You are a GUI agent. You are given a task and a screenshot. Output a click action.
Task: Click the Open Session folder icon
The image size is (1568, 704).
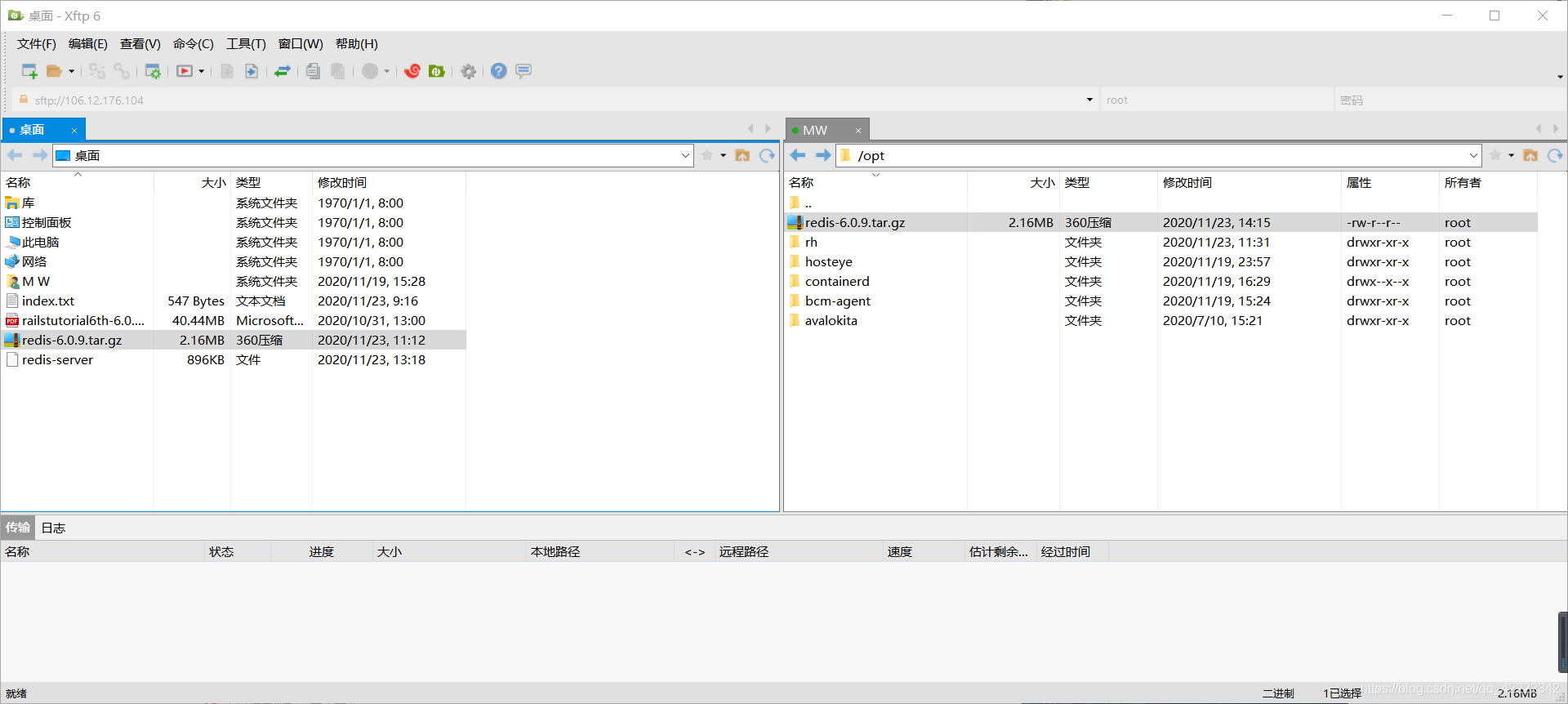(54, 71)
